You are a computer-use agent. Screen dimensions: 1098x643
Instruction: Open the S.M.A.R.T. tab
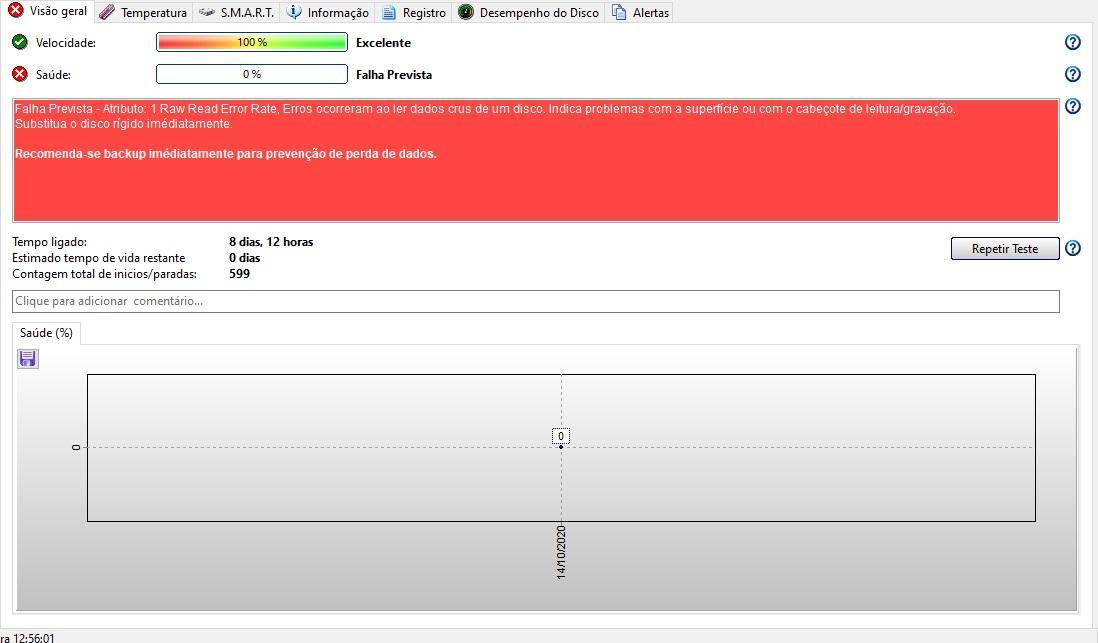pyautogui.click(x=236, y=13)
